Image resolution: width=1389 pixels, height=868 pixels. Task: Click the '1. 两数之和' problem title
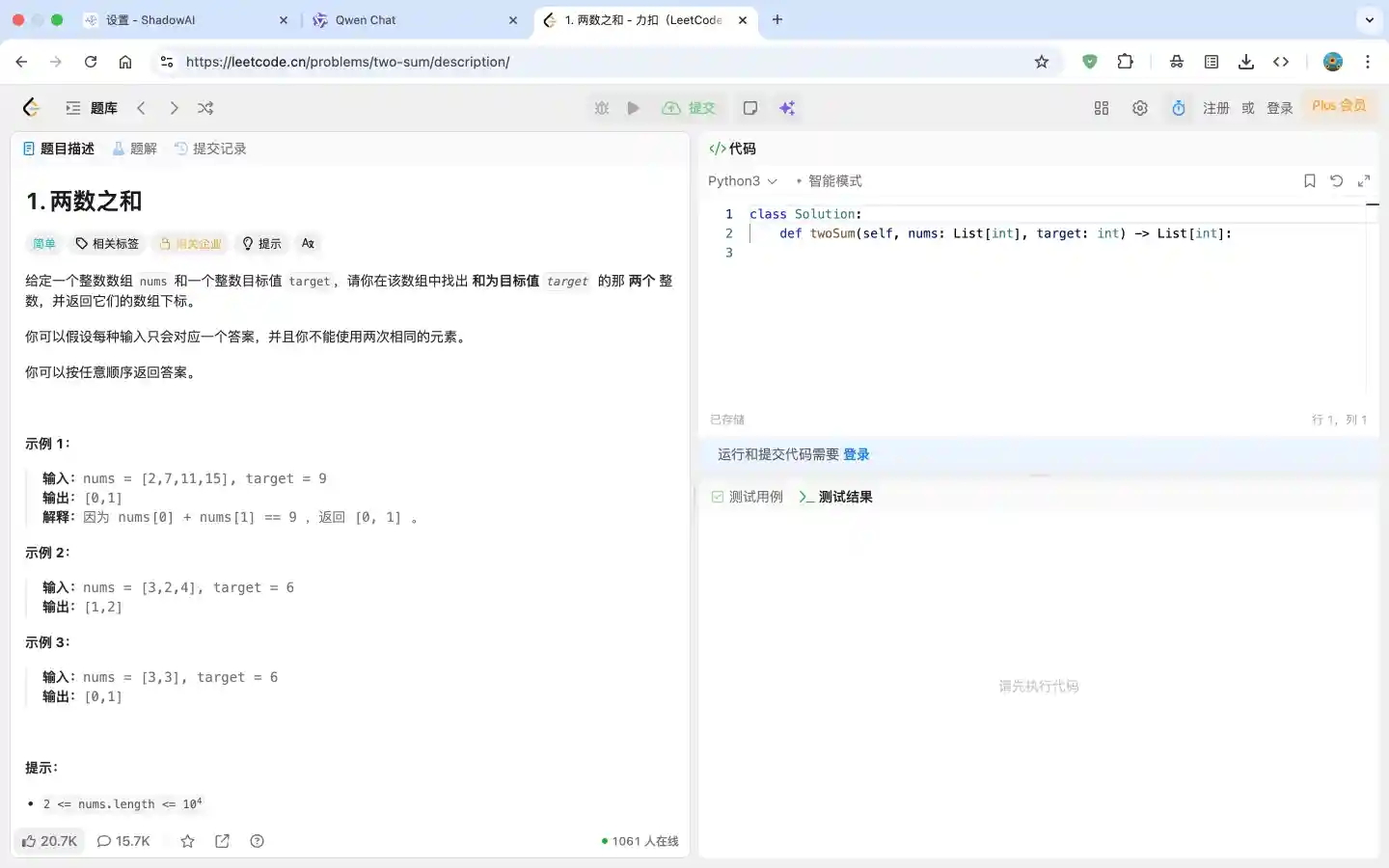(x=84, y=202)
